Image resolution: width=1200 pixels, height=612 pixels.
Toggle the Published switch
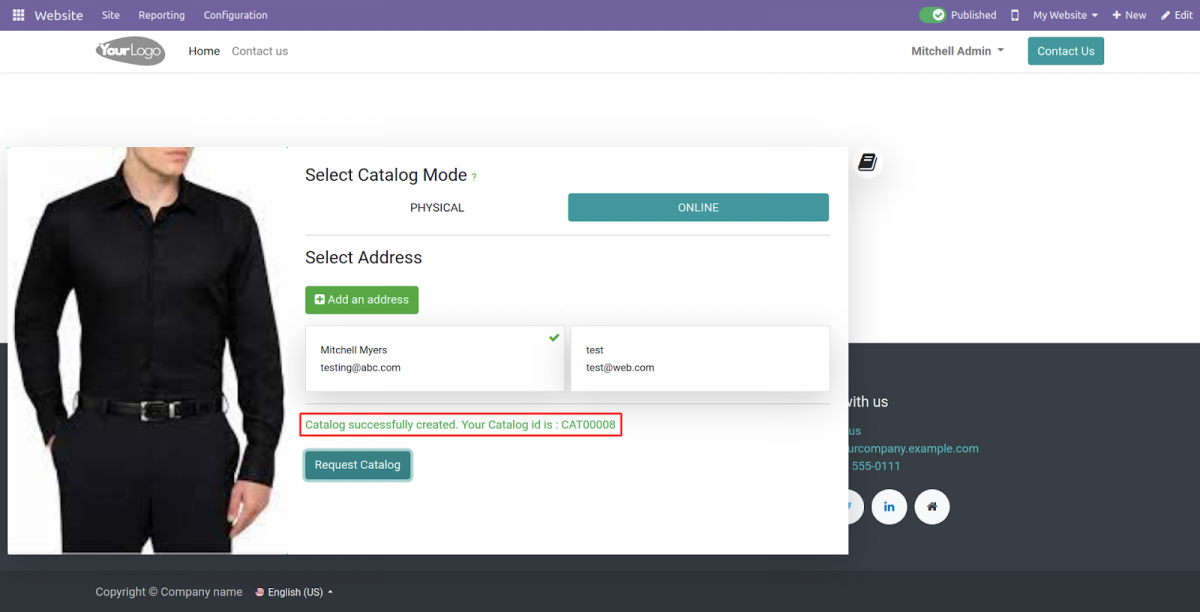[934, 14]
